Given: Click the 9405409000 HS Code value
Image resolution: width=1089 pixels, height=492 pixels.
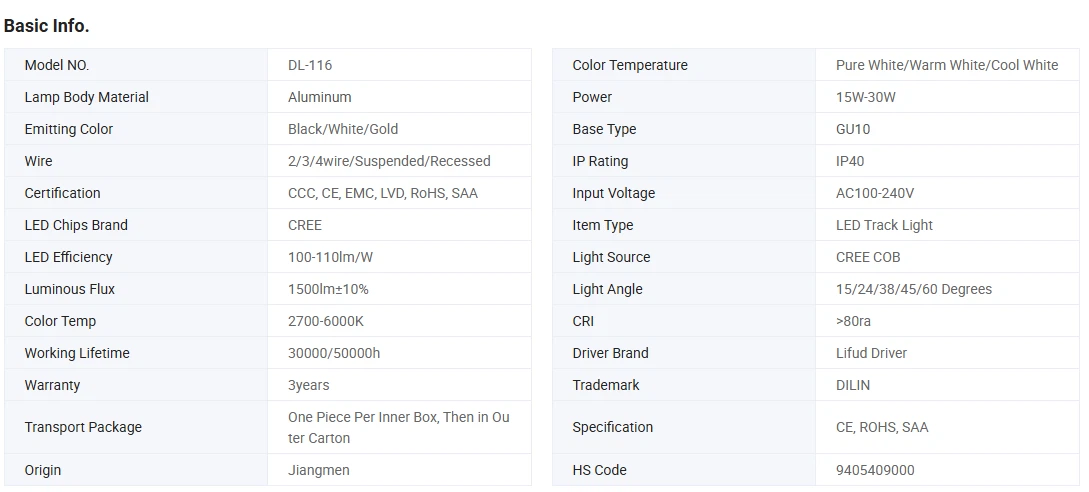Looking at the screenshot, I should pyautogui.click(x=875, y=470).
